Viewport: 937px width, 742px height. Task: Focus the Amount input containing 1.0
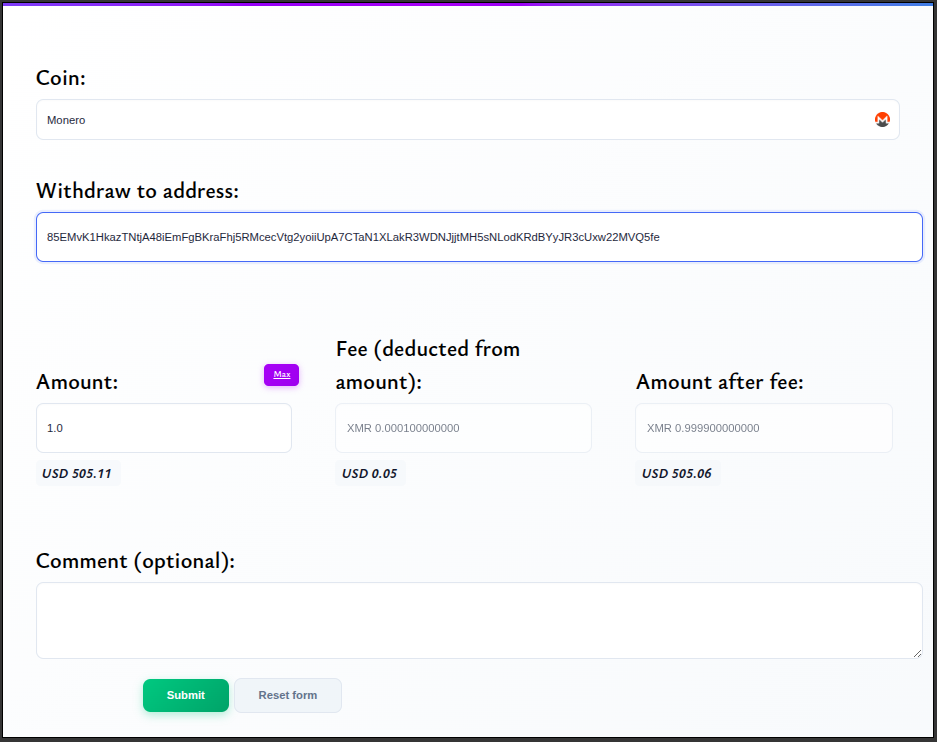pos(163,428)
